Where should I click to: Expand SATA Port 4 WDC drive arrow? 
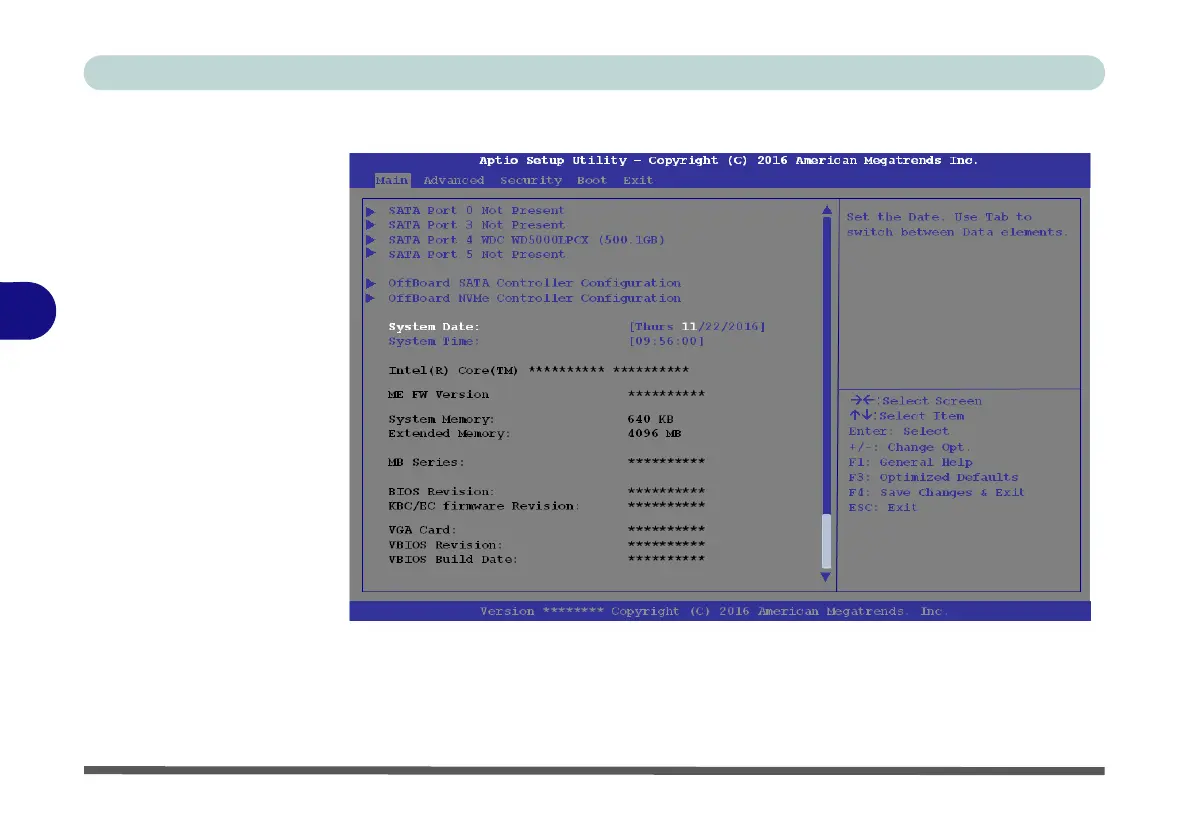(x=370, y=240)
